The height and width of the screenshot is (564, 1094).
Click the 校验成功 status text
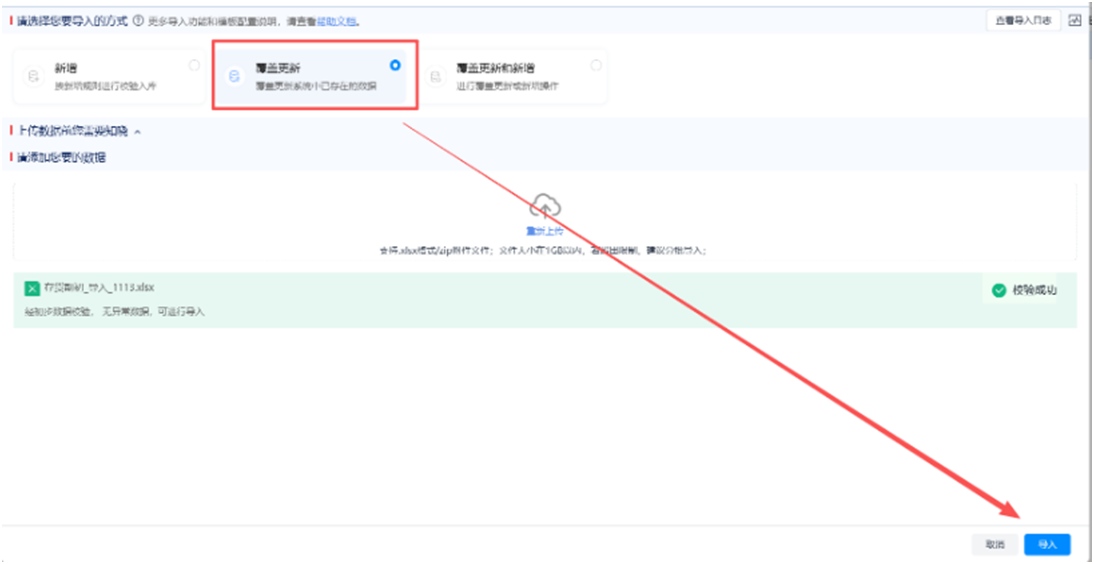[1035, 290]
